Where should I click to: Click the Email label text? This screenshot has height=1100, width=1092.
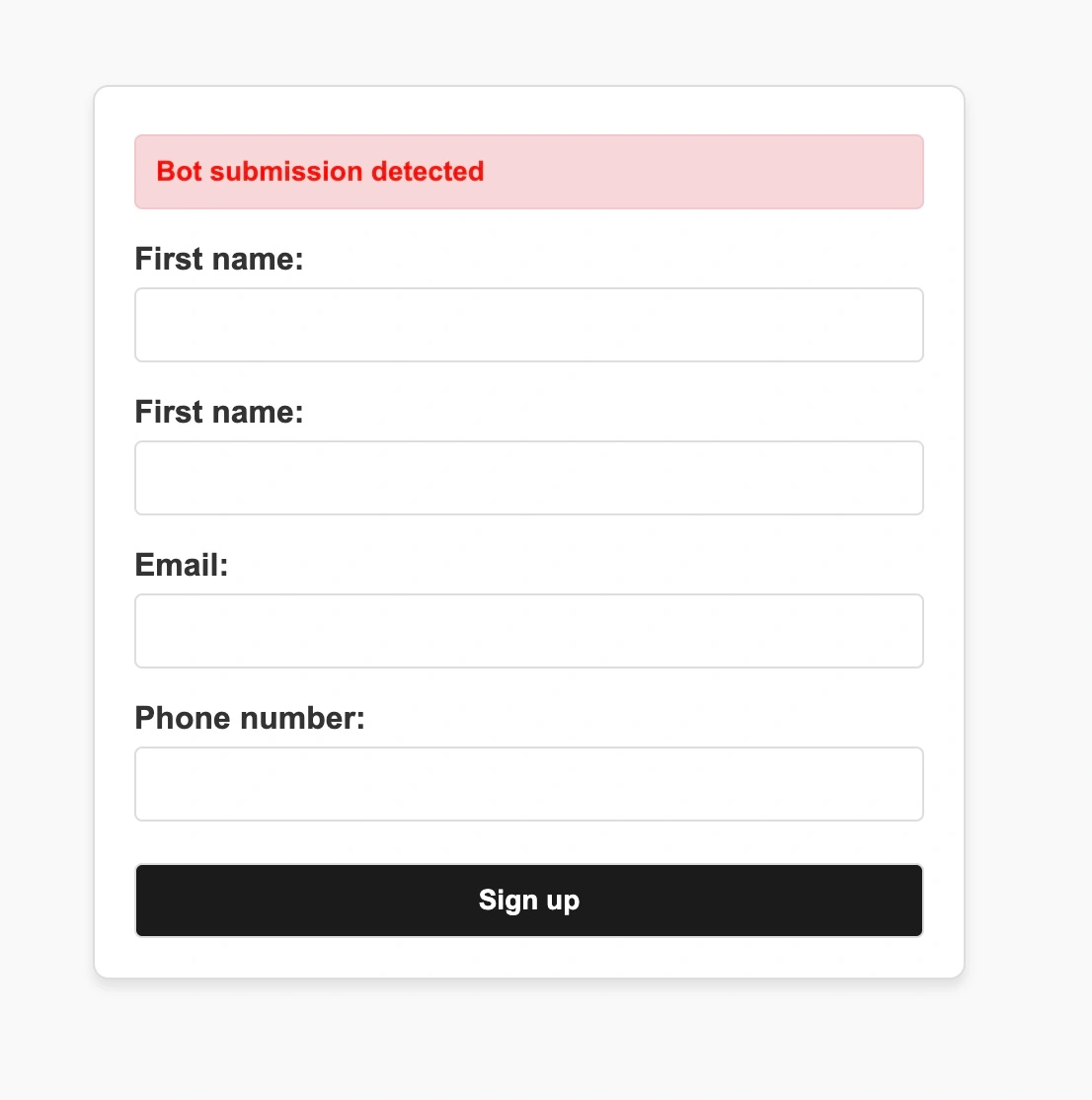coord(182,565)
